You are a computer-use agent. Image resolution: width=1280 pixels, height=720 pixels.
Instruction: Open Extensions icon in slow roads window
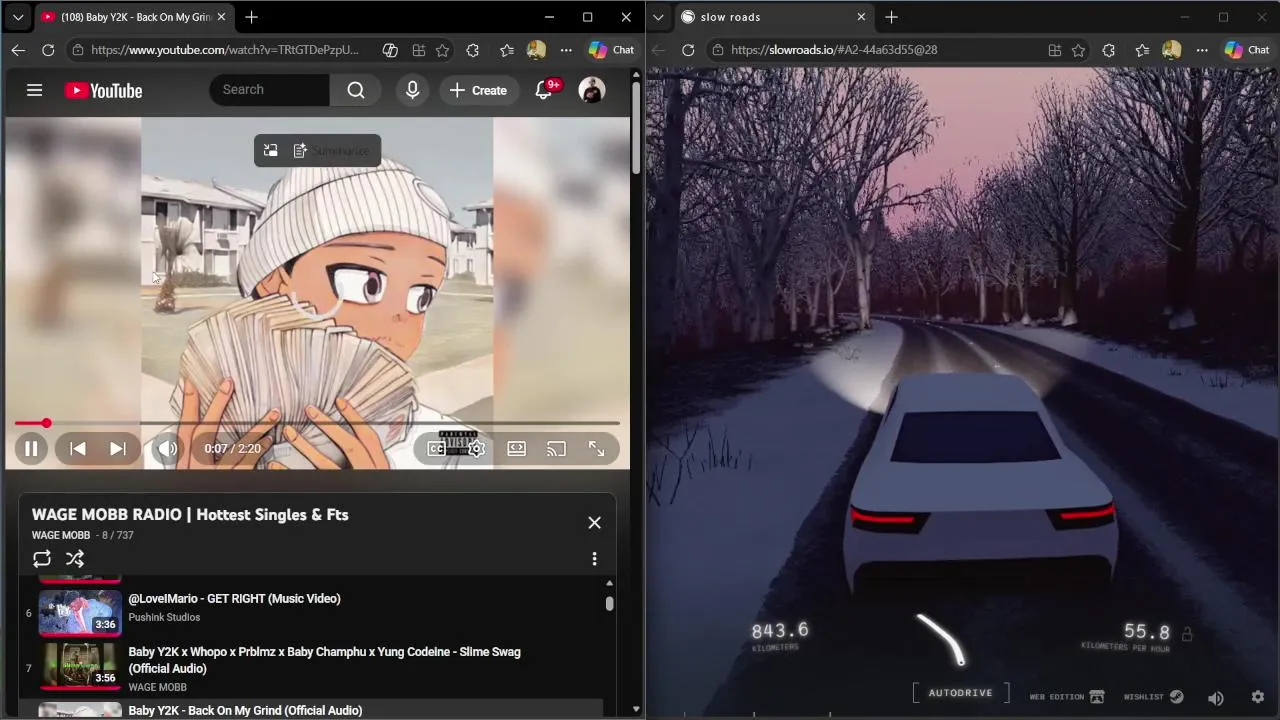point(1108,50)
